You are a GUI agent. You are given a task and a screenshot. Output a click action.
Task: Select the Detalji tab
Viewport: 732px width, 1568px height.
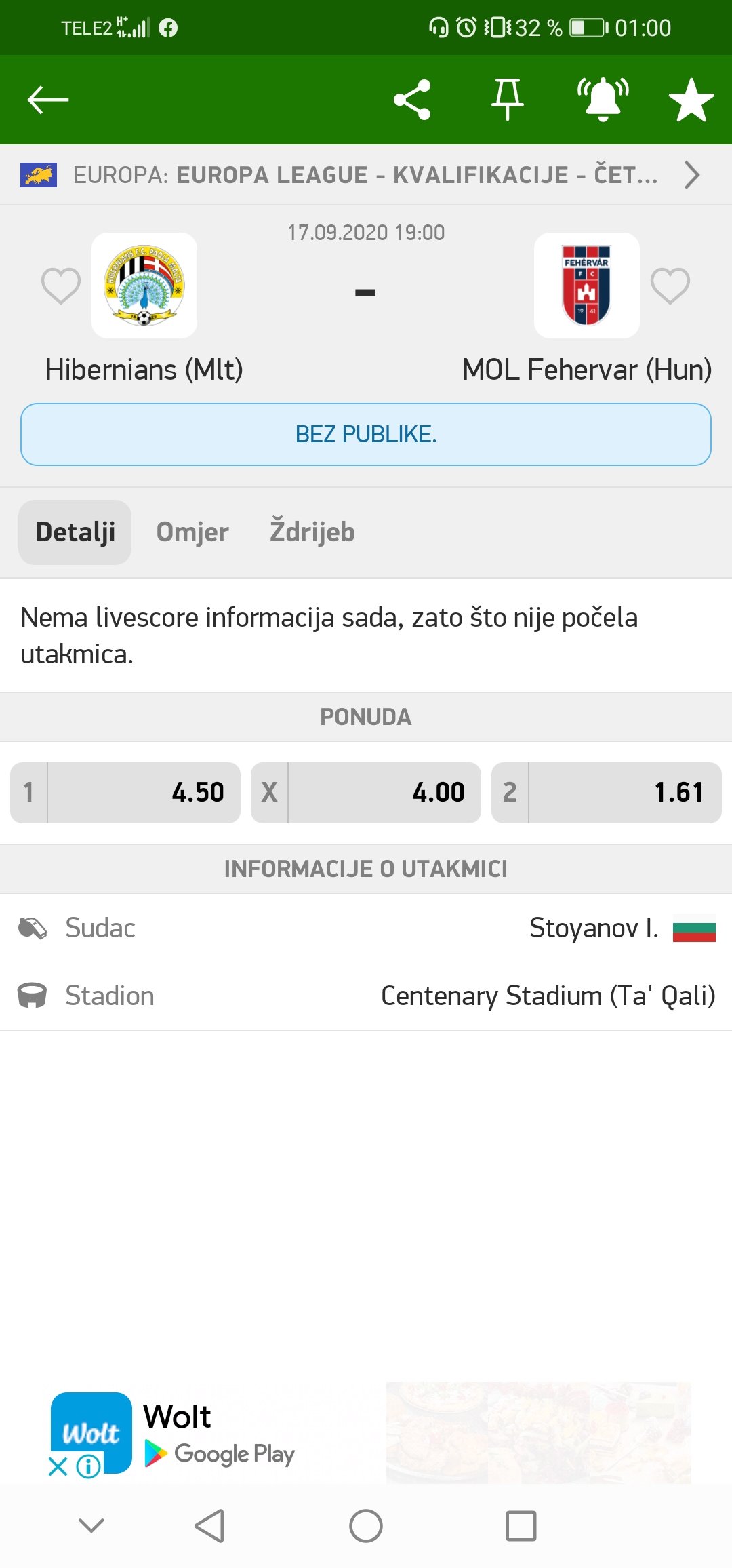75,532
